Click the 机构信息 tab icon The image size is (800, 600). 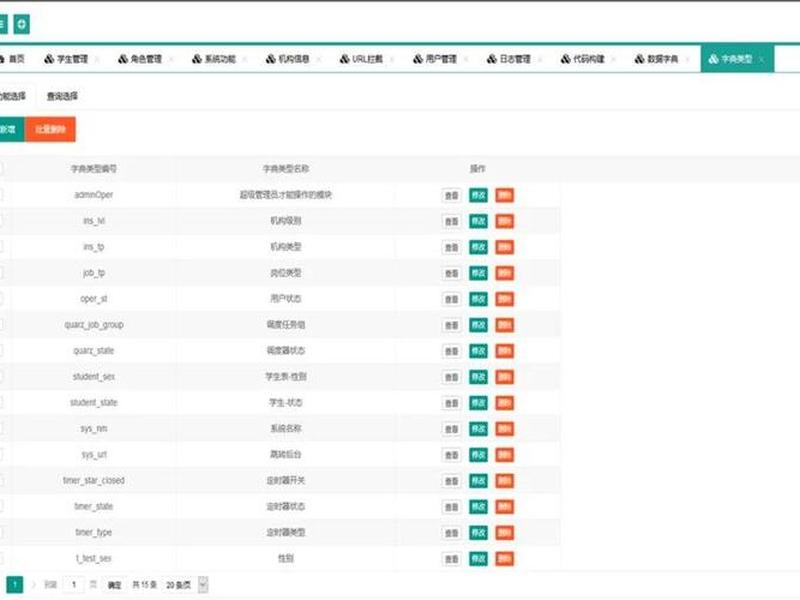pos(271,59)
